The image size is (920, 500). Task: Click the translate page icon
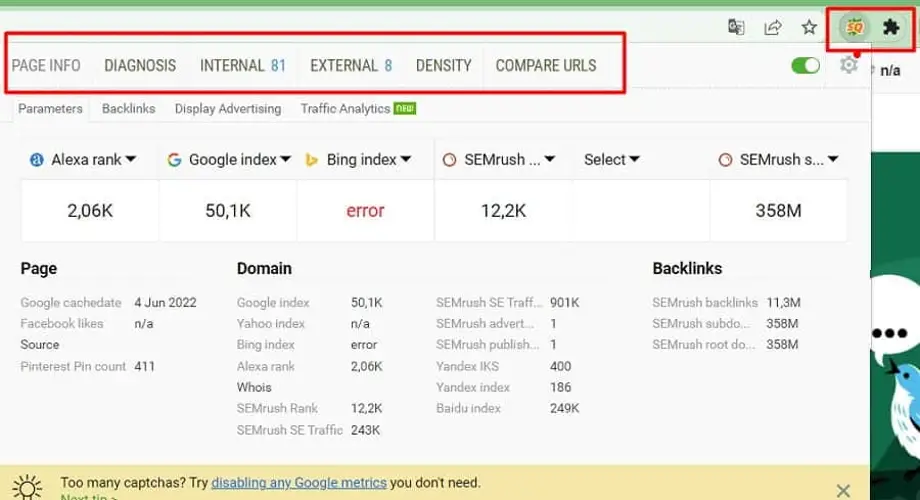pos(736,27)
